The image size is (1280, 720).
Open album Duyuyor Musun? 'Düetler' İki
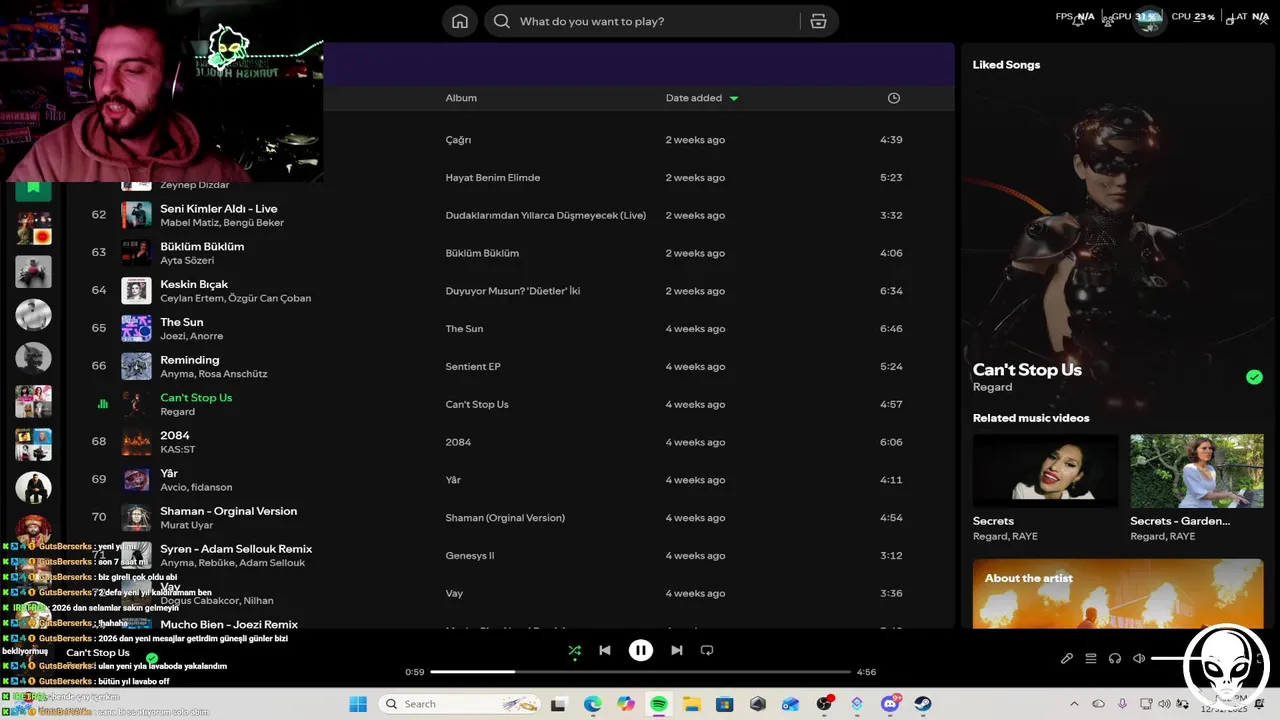coord(512,291)
